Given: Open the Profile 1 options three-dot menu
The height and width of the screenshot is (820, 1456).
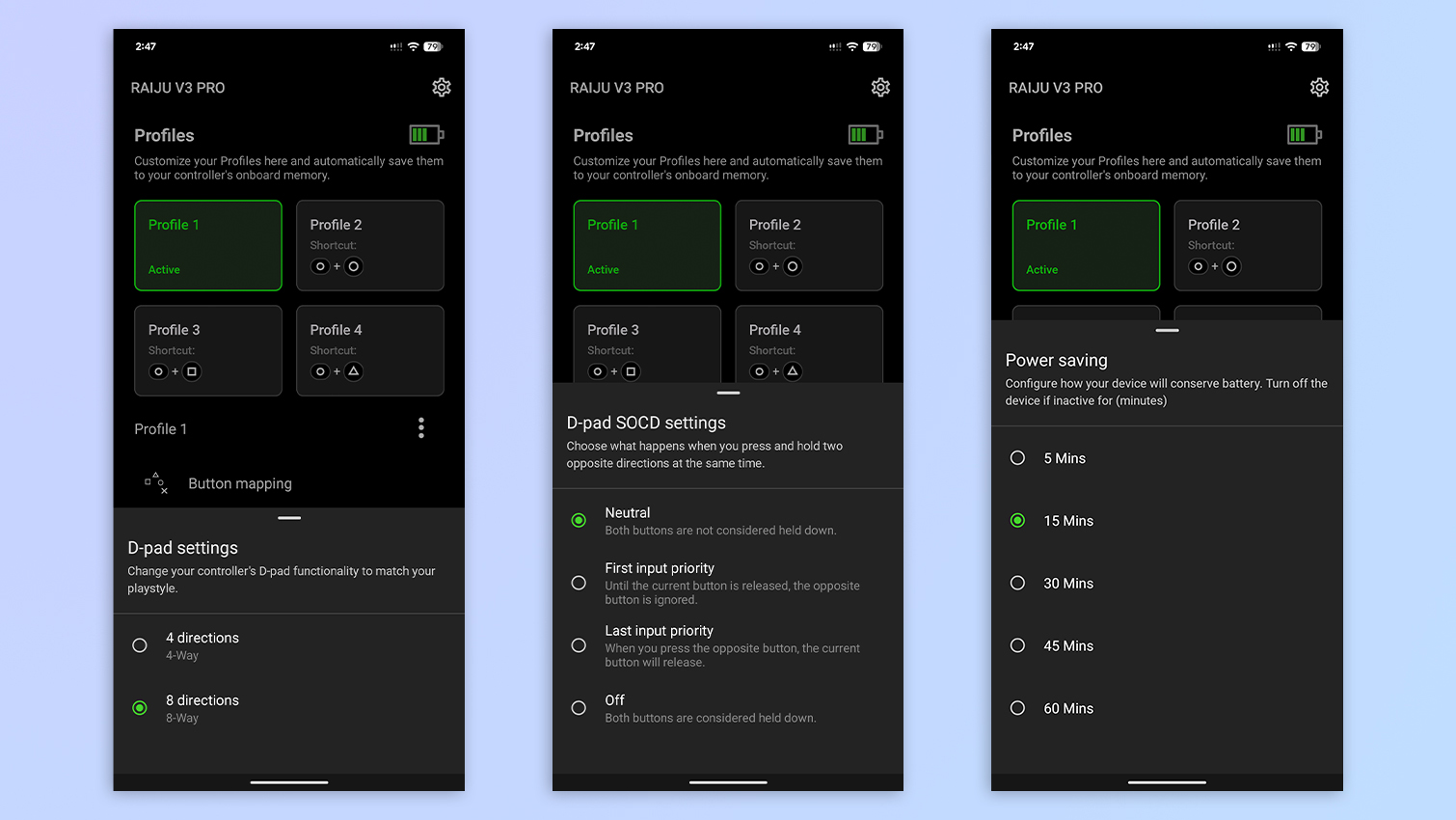Looking at the screenshot, I should click(421, 427).
